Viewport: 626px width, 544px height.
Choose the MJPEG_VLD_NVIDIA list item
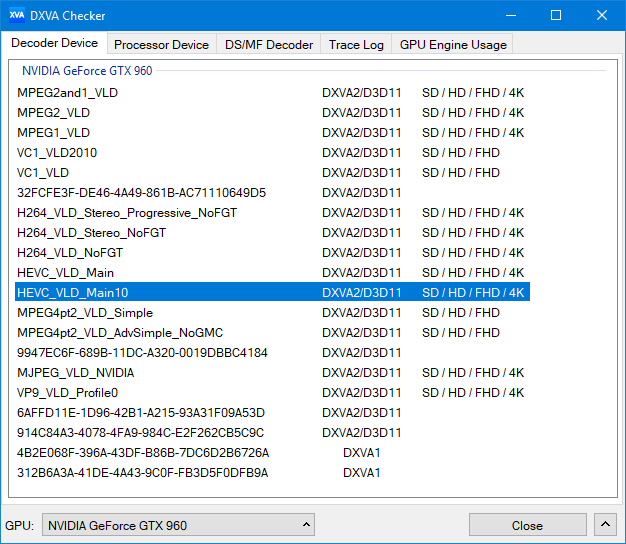tap(75, 372)
